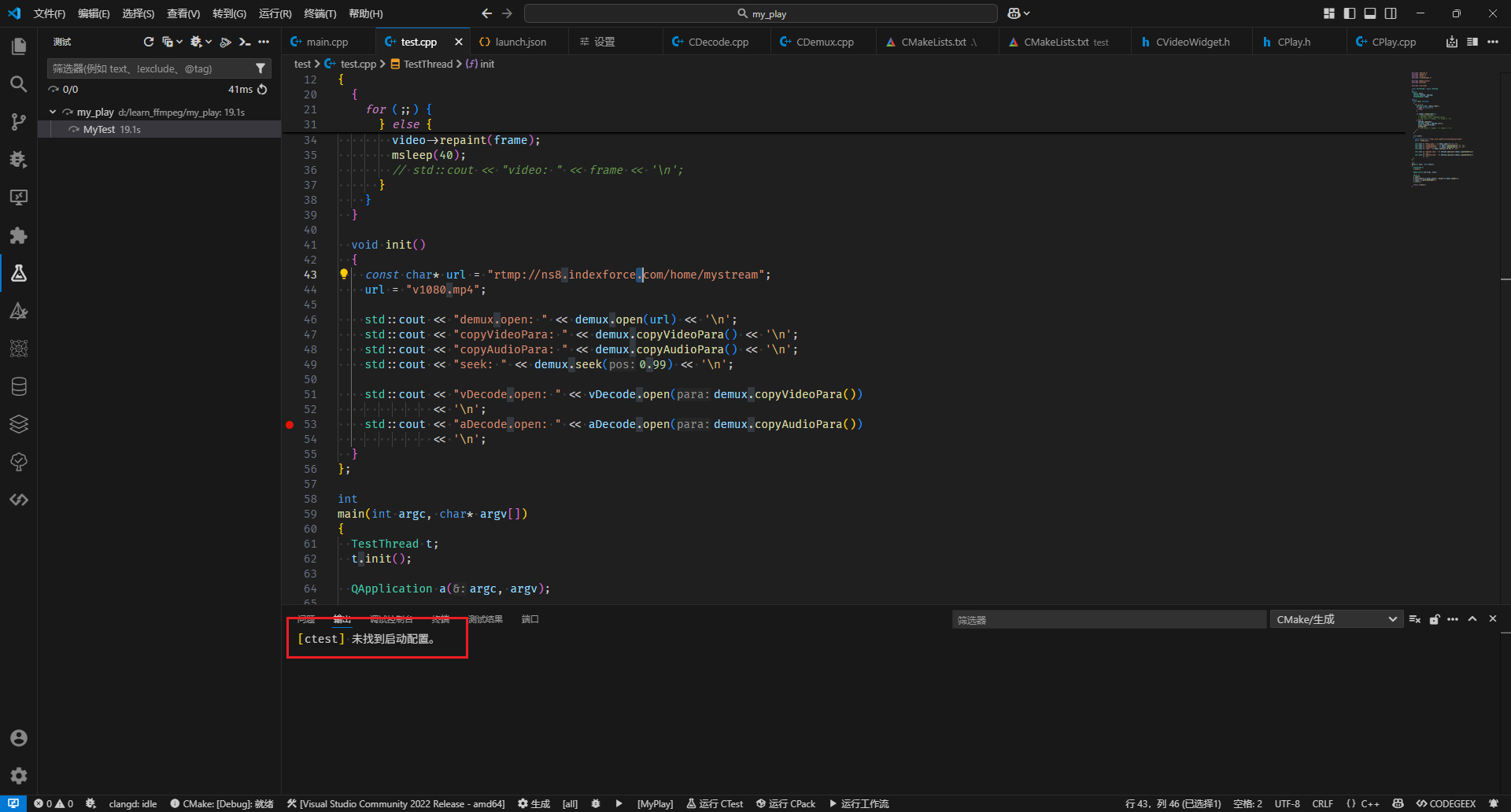Image resolution: width=1511 pixels, height=812 pixels.
Task: Open the Extensions view in activity bar
Action: click(18, 235)
